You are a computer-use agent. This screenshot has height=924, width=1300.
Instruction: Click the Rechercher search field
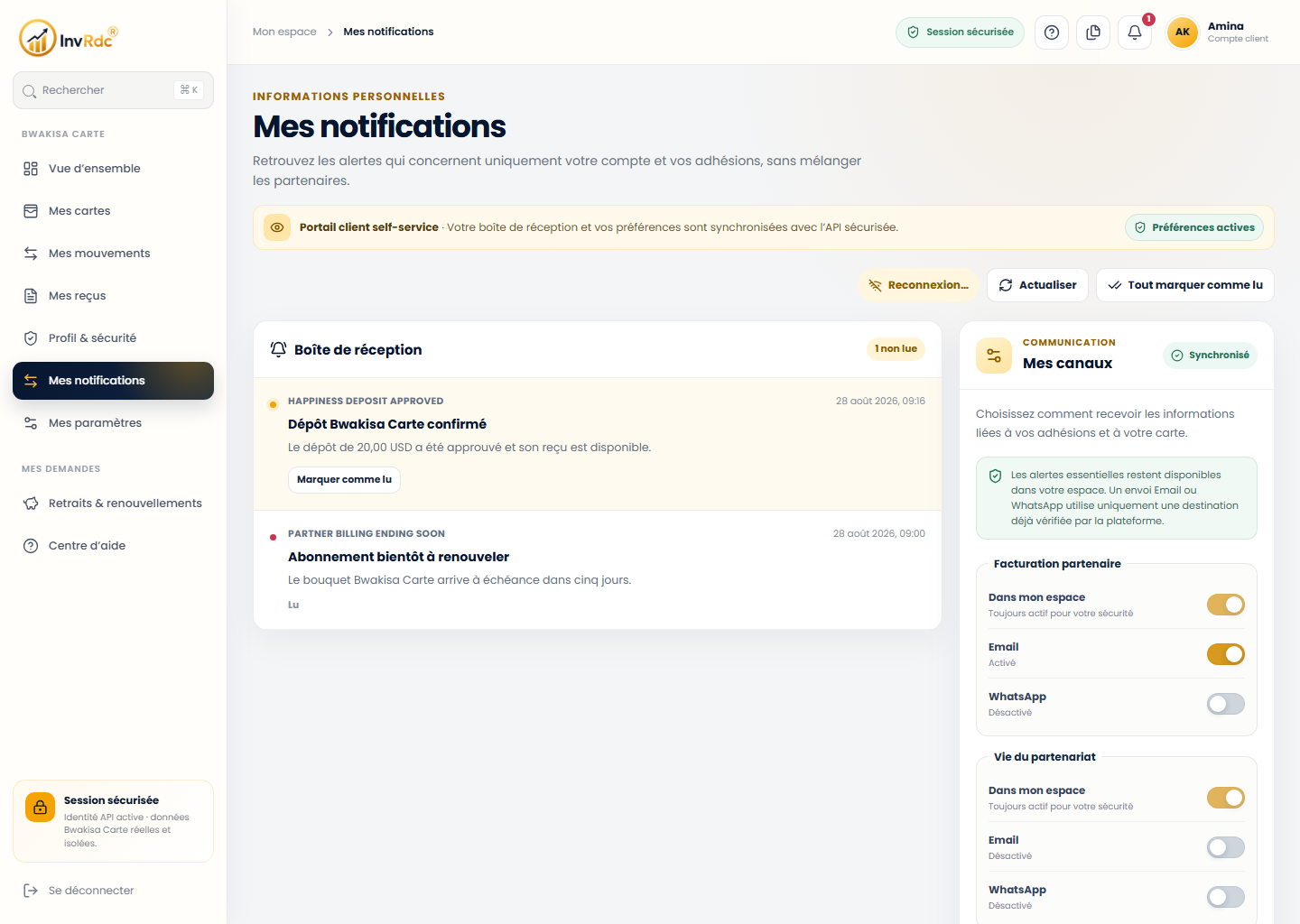tap(113, 90)
